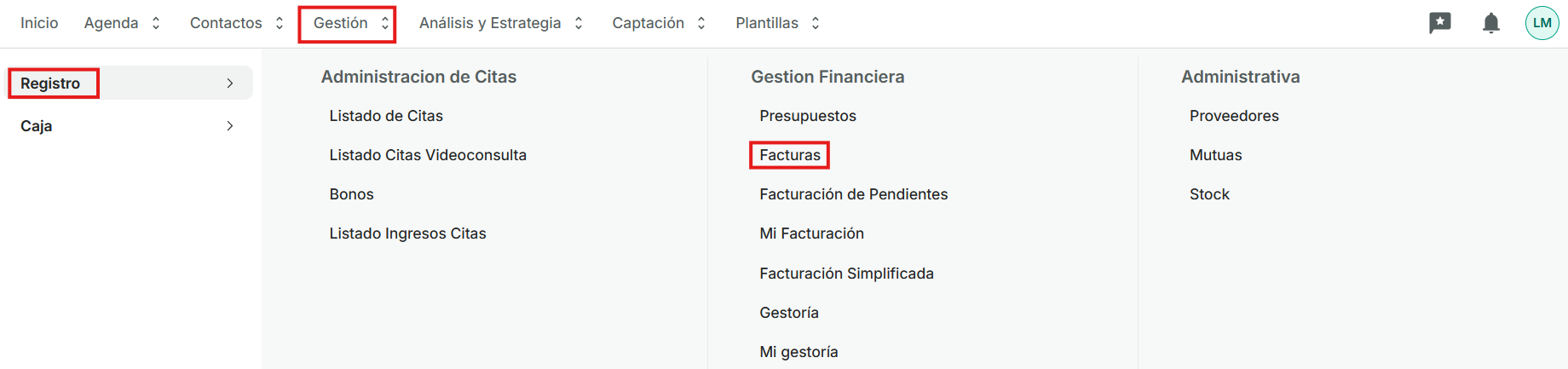This screenshot has width=1568, height=369.
Task: Open the Facturas link
Action: [790, 155]
